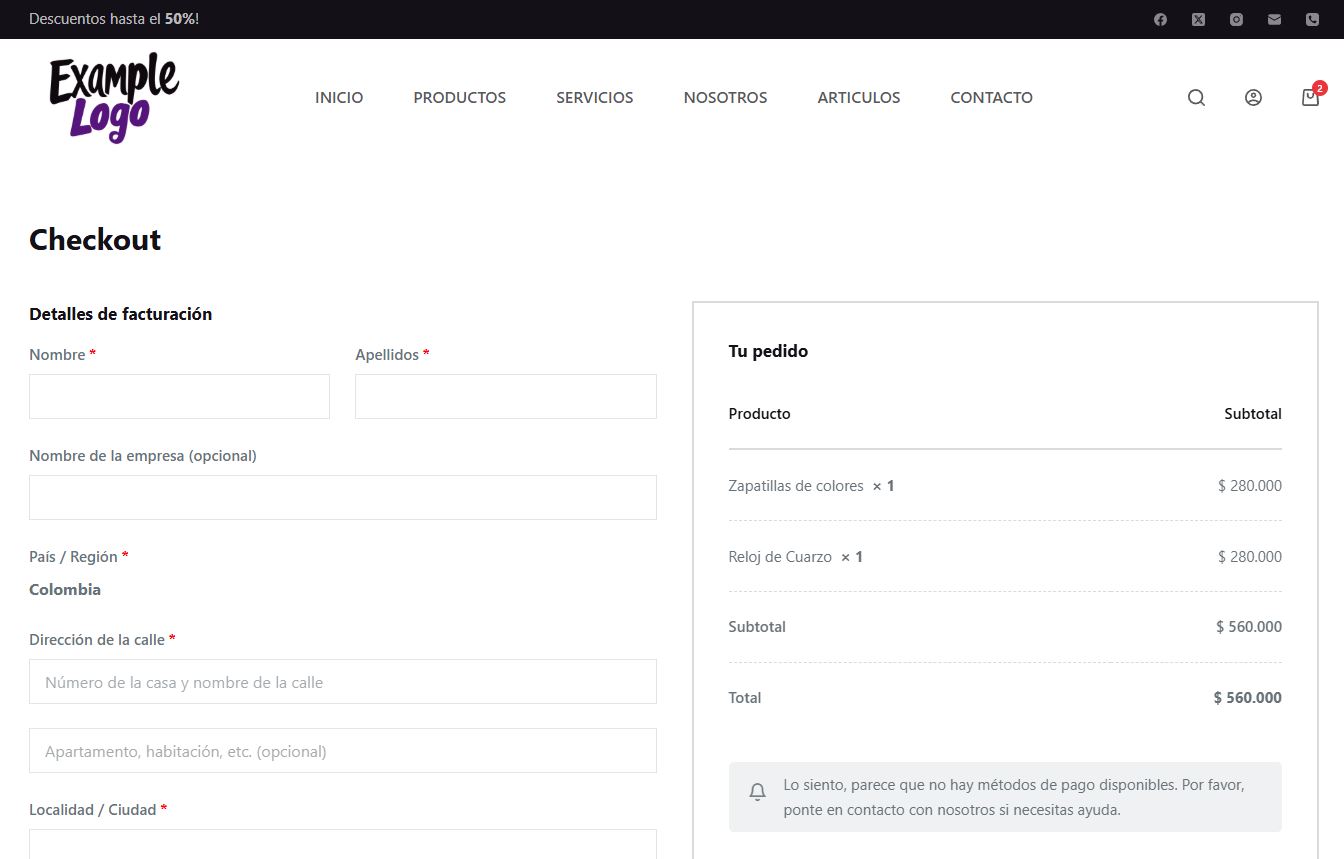
Task: Go to the INICIO menu item
Action: 339,97
